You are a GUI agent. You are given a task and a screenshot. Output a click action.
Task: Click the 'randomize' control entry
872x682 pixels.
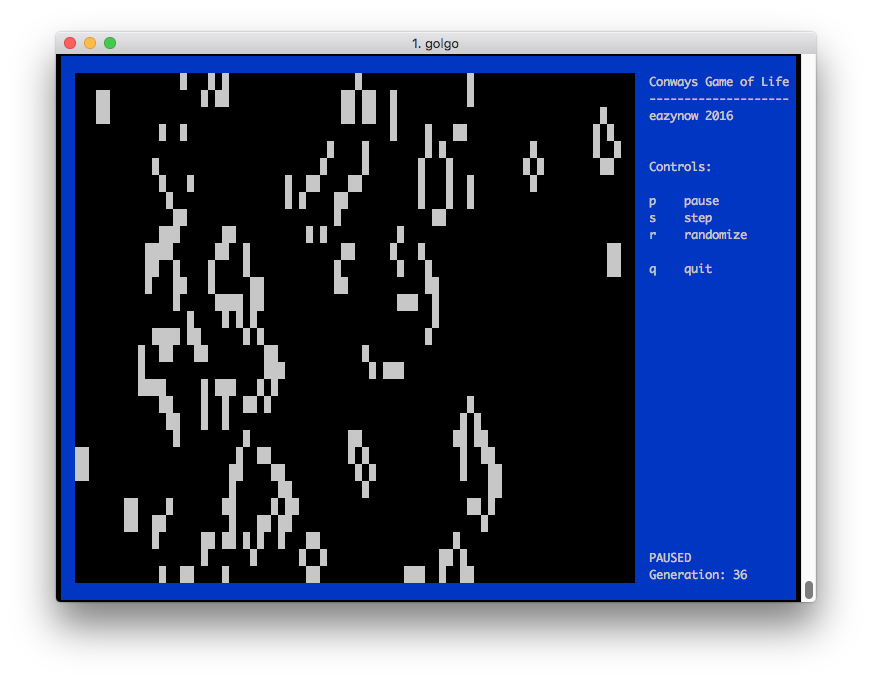[715, 235]
